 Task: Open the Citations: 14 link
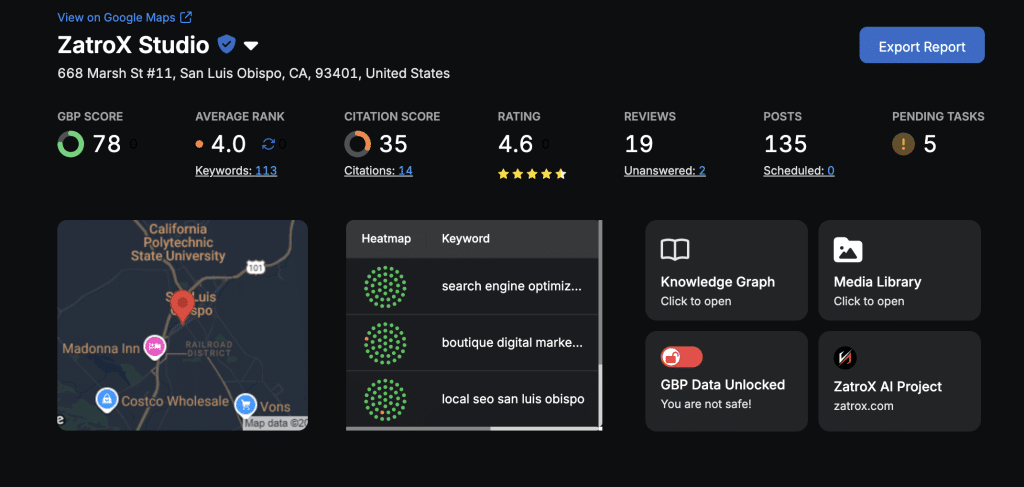click(378, 171)
